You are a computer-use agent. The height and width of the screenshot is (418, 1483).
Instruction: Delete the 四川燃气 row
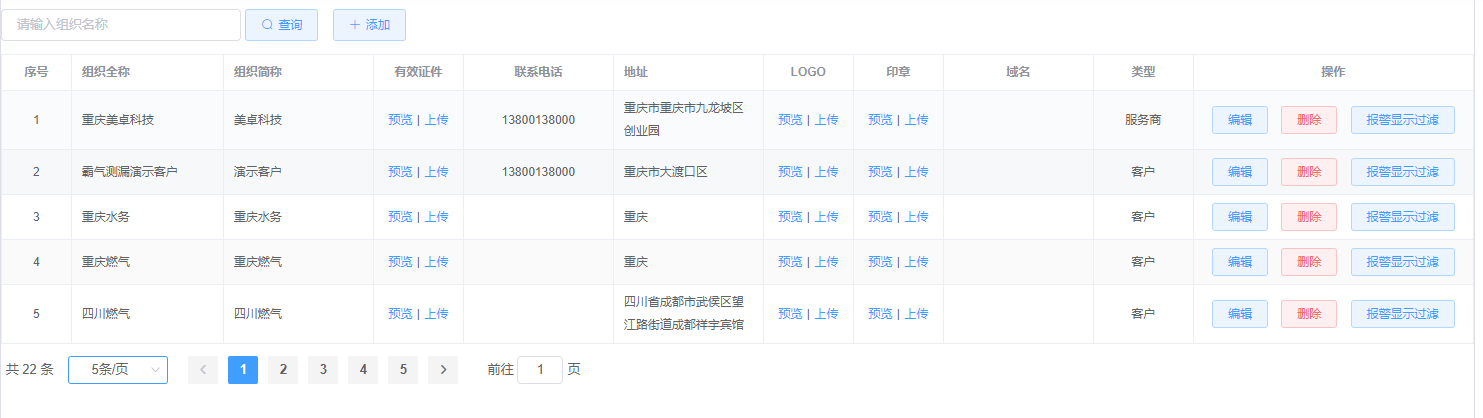[1308, 314]
